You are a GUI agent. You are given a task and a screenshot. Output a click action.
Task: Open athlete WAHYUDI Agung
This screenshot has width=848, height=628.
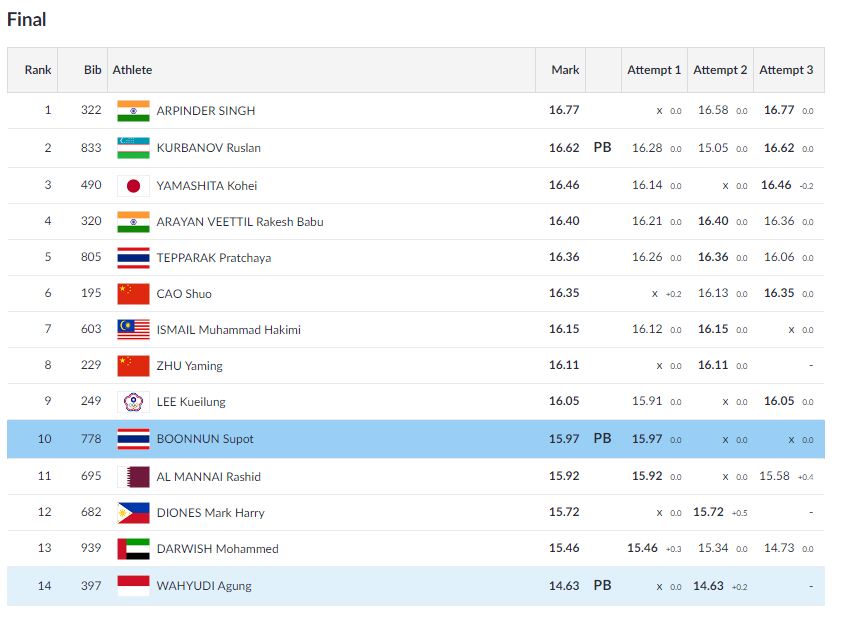[204, 586]
